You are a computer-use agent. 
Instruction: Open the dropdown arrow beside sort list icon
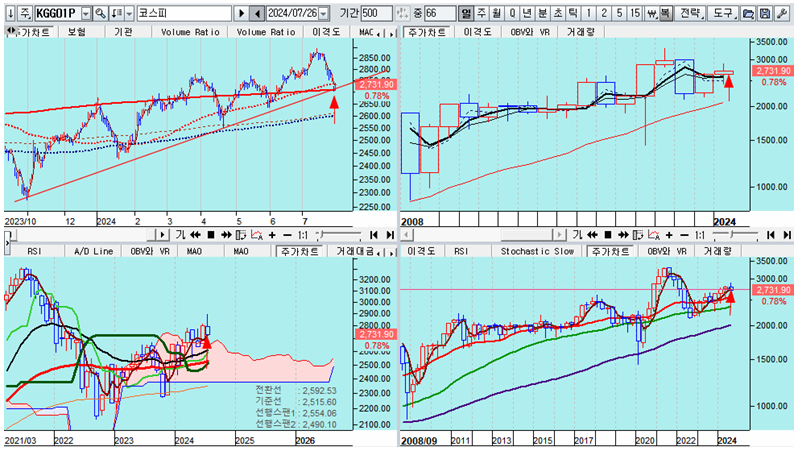pyautogui.click(x=129, y=13)
